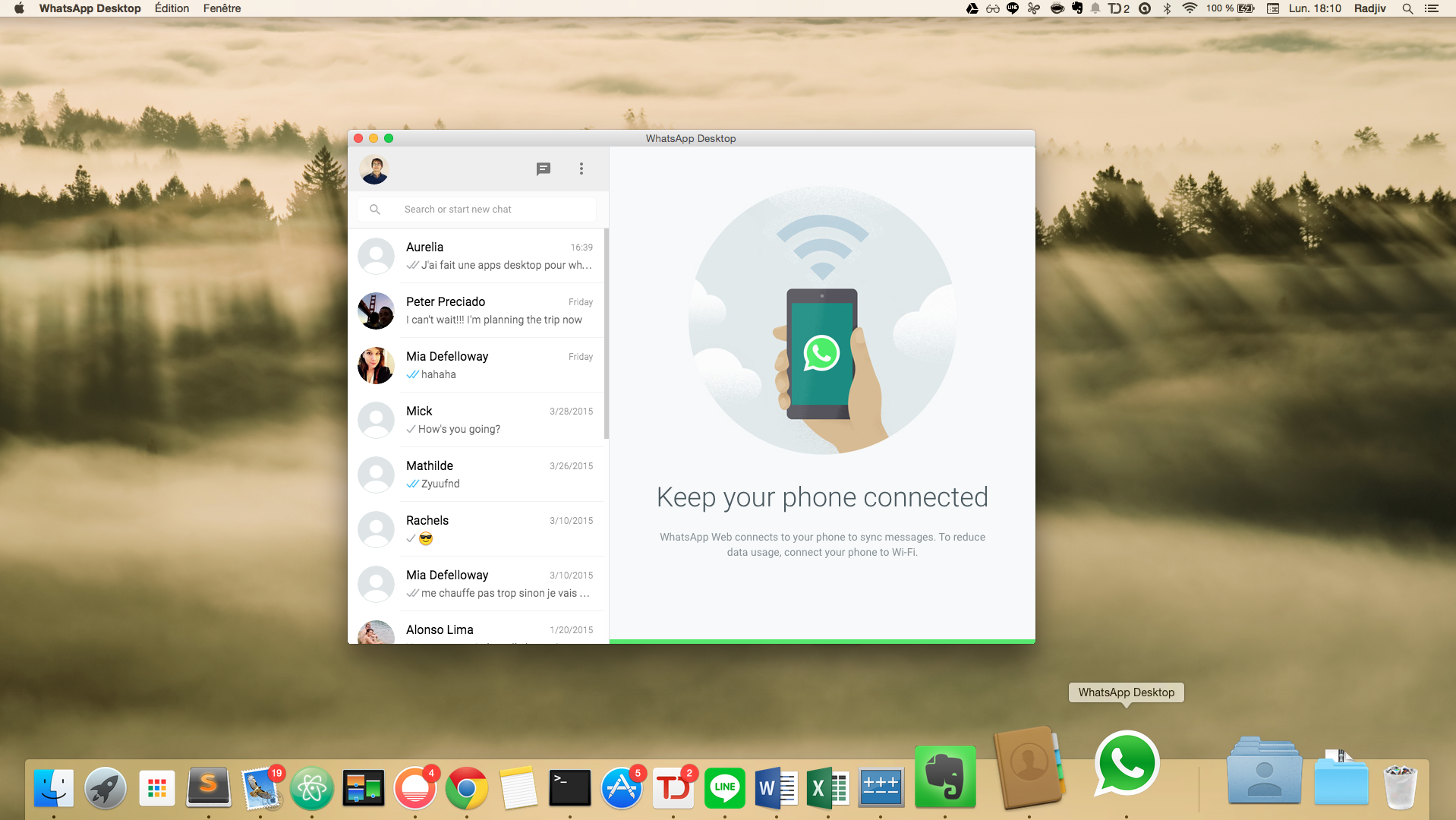Open the three-dot options menu in WhatsApp

581,169
